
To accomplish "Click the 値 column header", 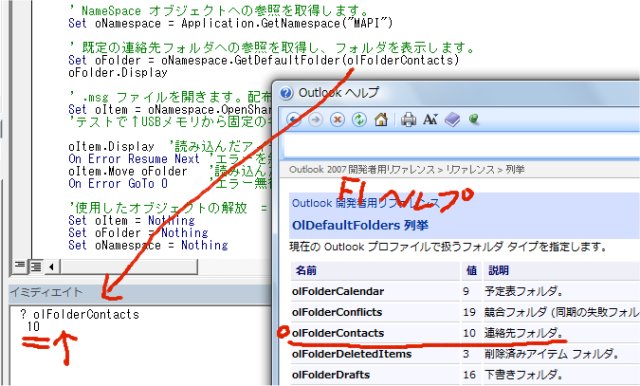I will [471, 270].
